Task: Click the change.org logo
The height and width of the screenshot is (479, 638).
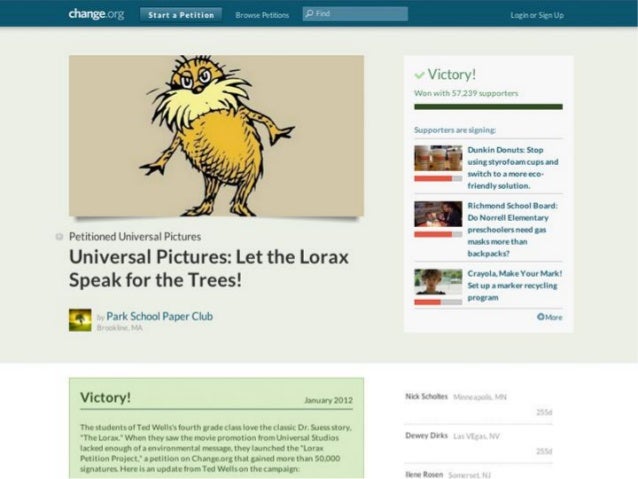Action: [x=96, y=14]
